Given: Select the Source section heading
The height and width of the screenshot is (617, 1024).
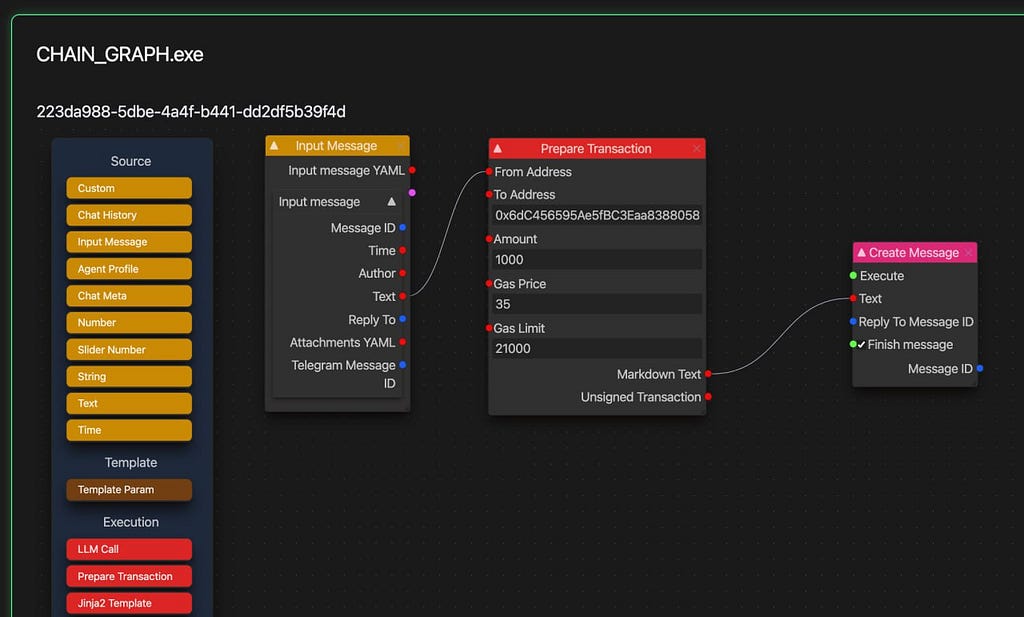Looking at the screenshot, I should point(131,161).
